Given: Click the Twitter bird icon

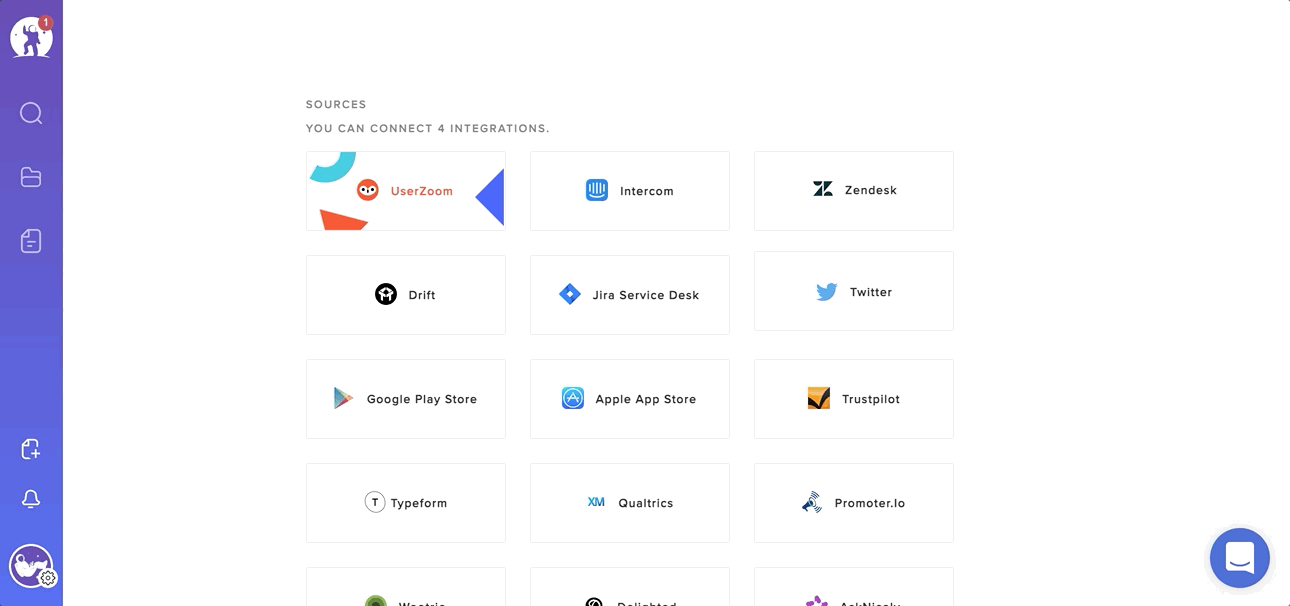Looking at the screenshot, I should point(827,292).
